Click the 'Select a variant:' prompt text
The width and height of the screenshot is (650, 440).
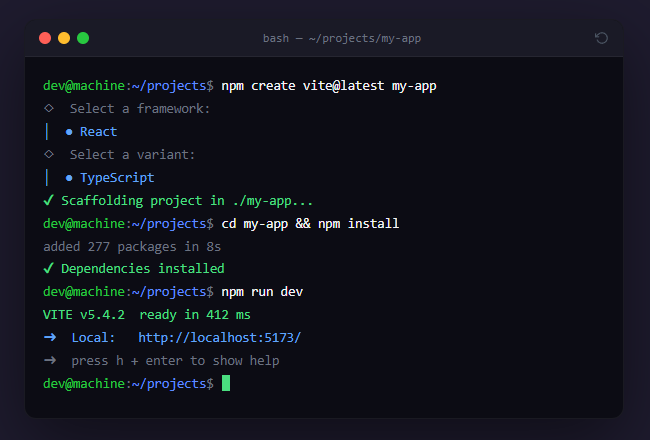(132, 155)
